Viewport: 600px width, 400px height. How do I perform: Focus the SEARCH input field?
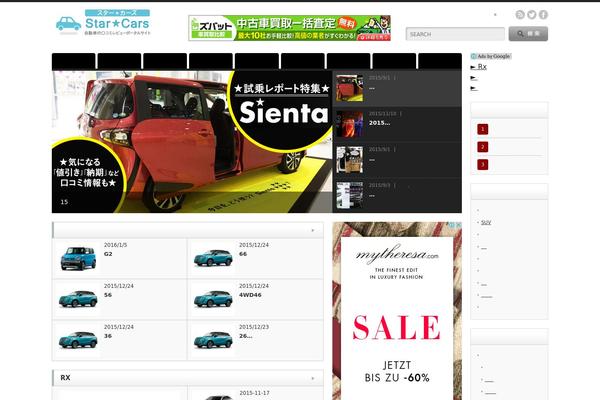(455, 34)
